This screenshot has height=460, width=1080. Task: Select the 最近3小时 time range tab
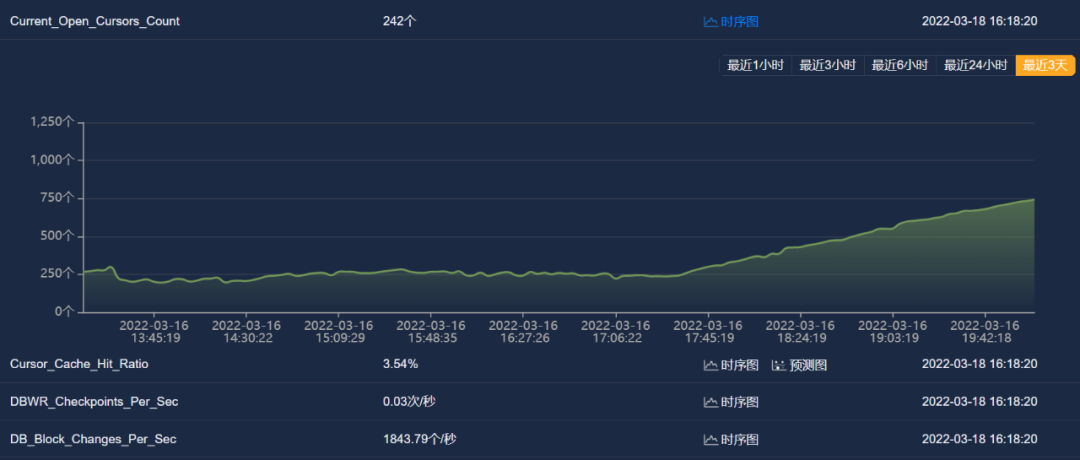click(x=827, y=65)
